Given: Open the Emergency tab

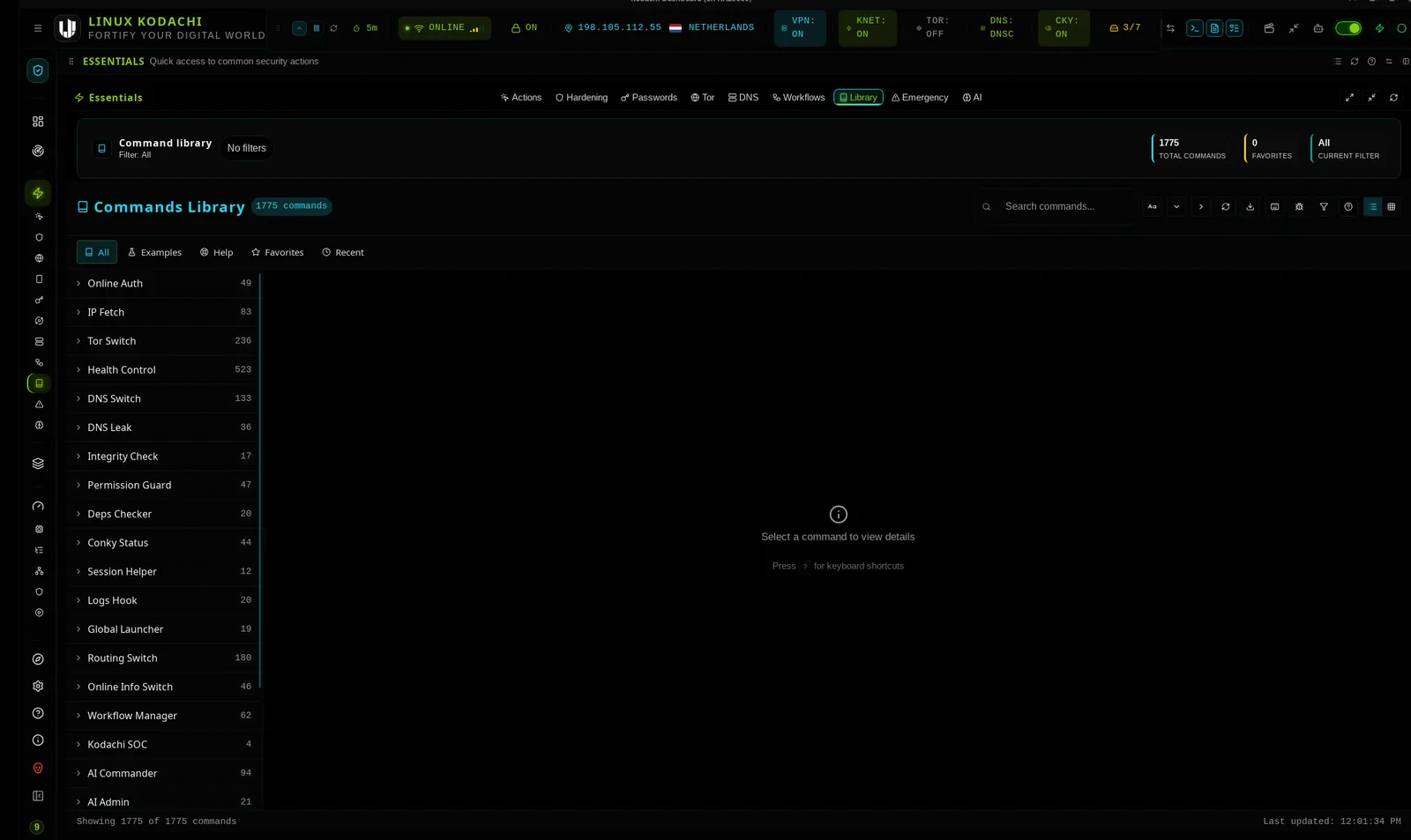Looking at the screenshot, I should click(920, 98).
